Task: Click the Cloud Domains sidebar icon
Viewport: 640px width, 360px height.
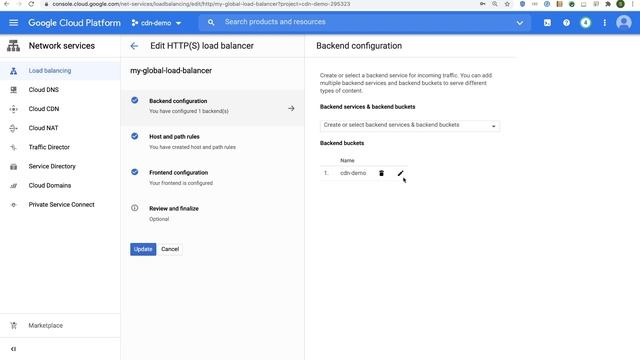Action: [13, 186]
